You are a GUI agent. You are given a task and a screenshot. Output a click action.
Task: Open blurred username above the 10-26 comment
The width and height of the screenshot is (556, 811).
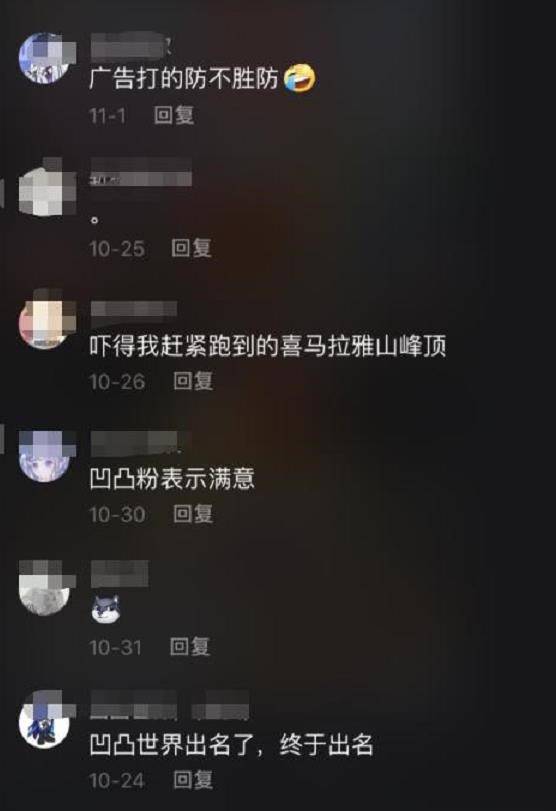tap(134, 309)
